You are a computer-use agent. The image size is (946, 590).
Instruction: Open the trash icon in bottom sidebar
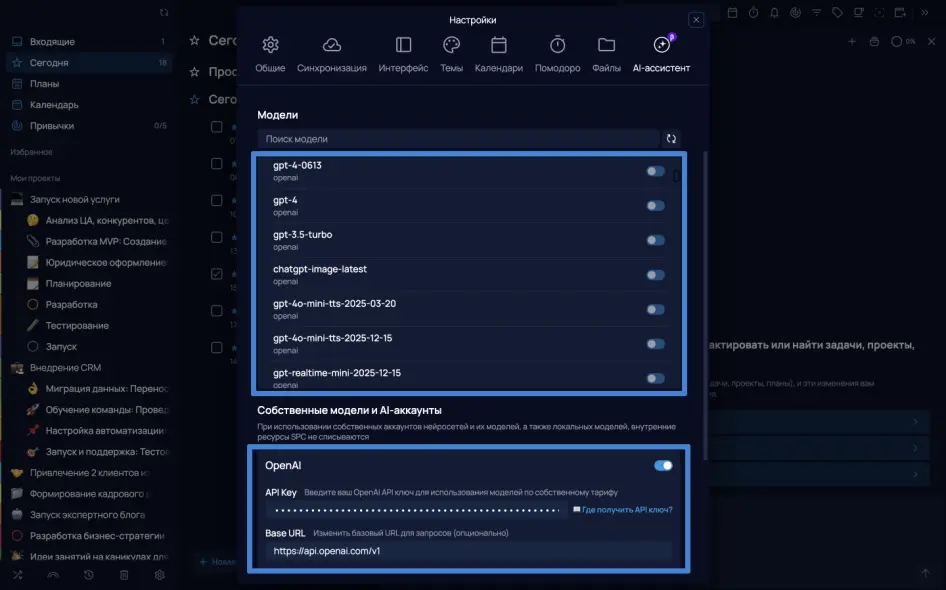click(124, 575)
